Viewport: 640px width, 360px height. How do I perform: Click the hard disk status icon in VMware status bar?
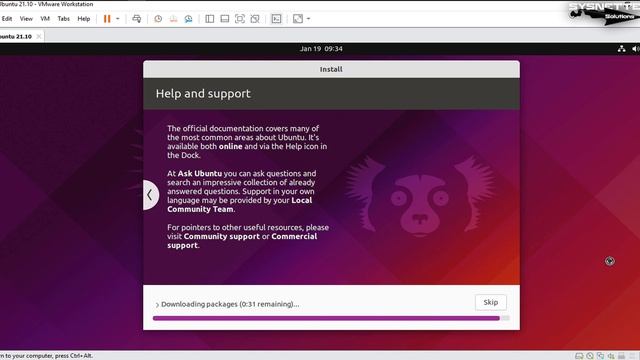[x=579, y=356]
